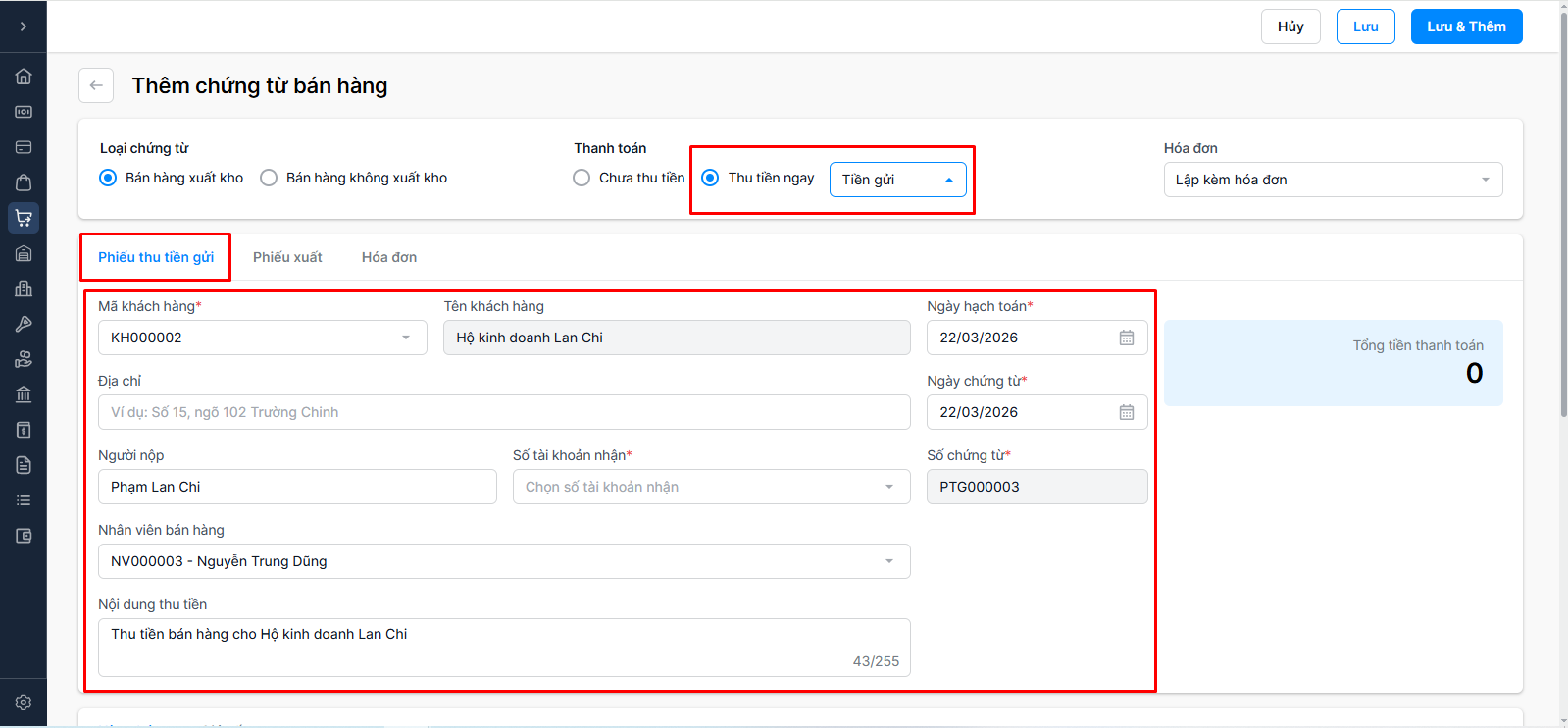This screenshot has width=1568, height=728.
Task: Click the back arrow beside the page title
Action: [x=96, y=85]
